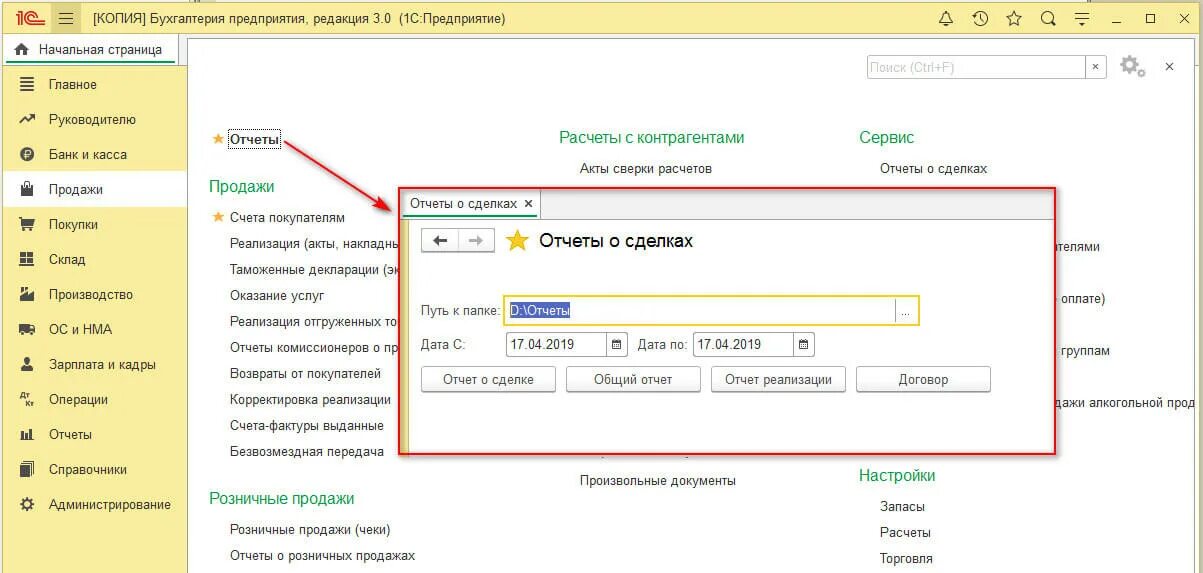Open section settings gear dropdown

point(1132,67)
